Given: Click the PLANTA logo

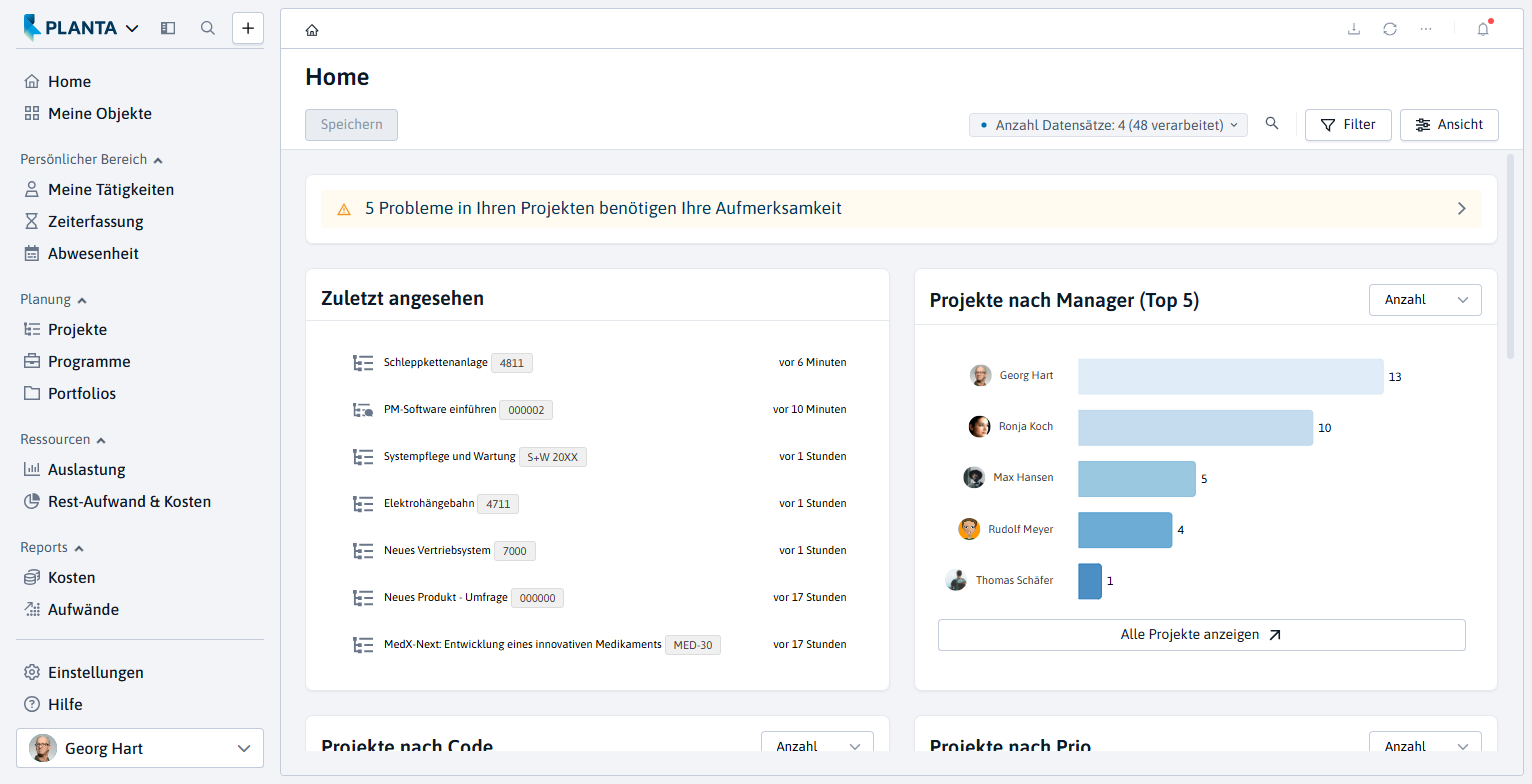Looking at the screenshot, I should pos(70,28).
